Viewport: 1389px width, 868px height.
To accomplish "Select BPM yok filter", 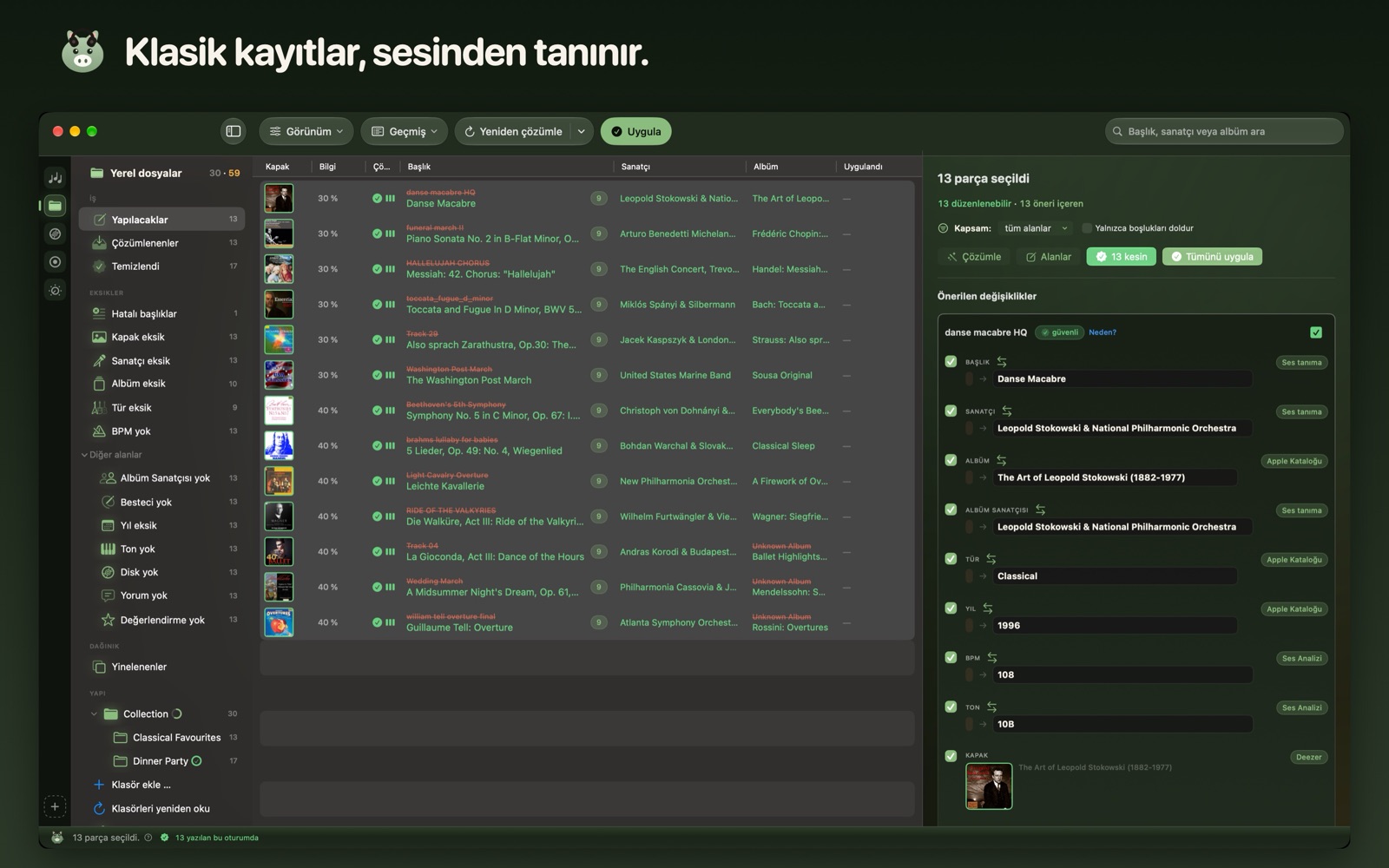I will tap(161, 431).
